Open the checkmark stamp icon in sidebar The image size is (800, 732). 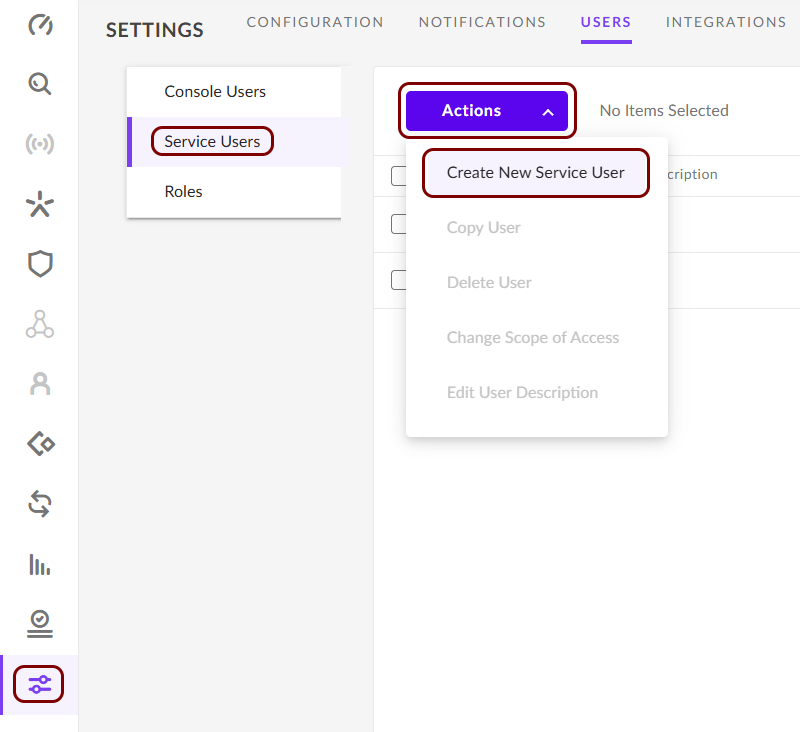click(x=40, y=624)
